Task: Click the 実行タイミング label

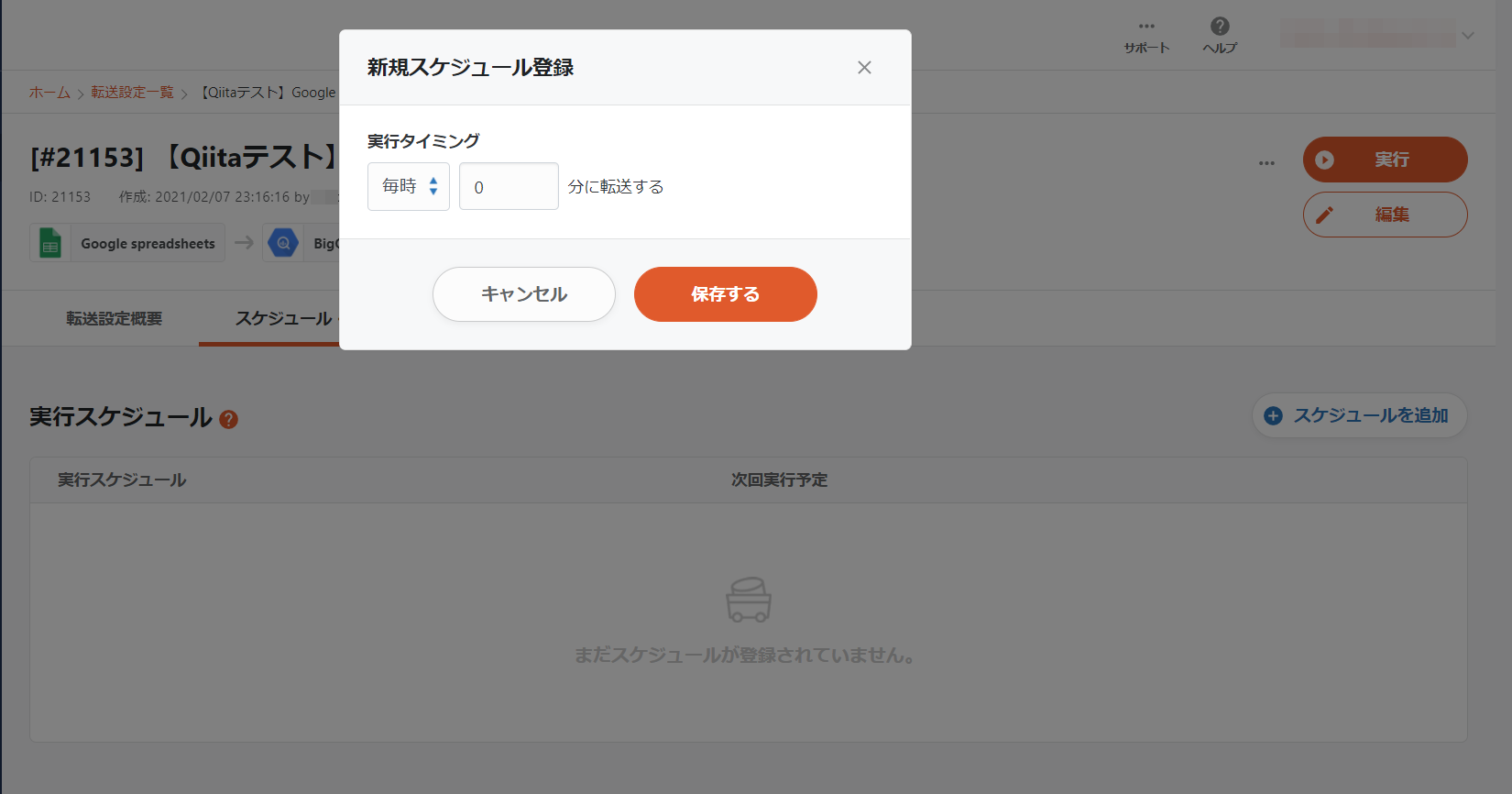Action: pos(423,141)
